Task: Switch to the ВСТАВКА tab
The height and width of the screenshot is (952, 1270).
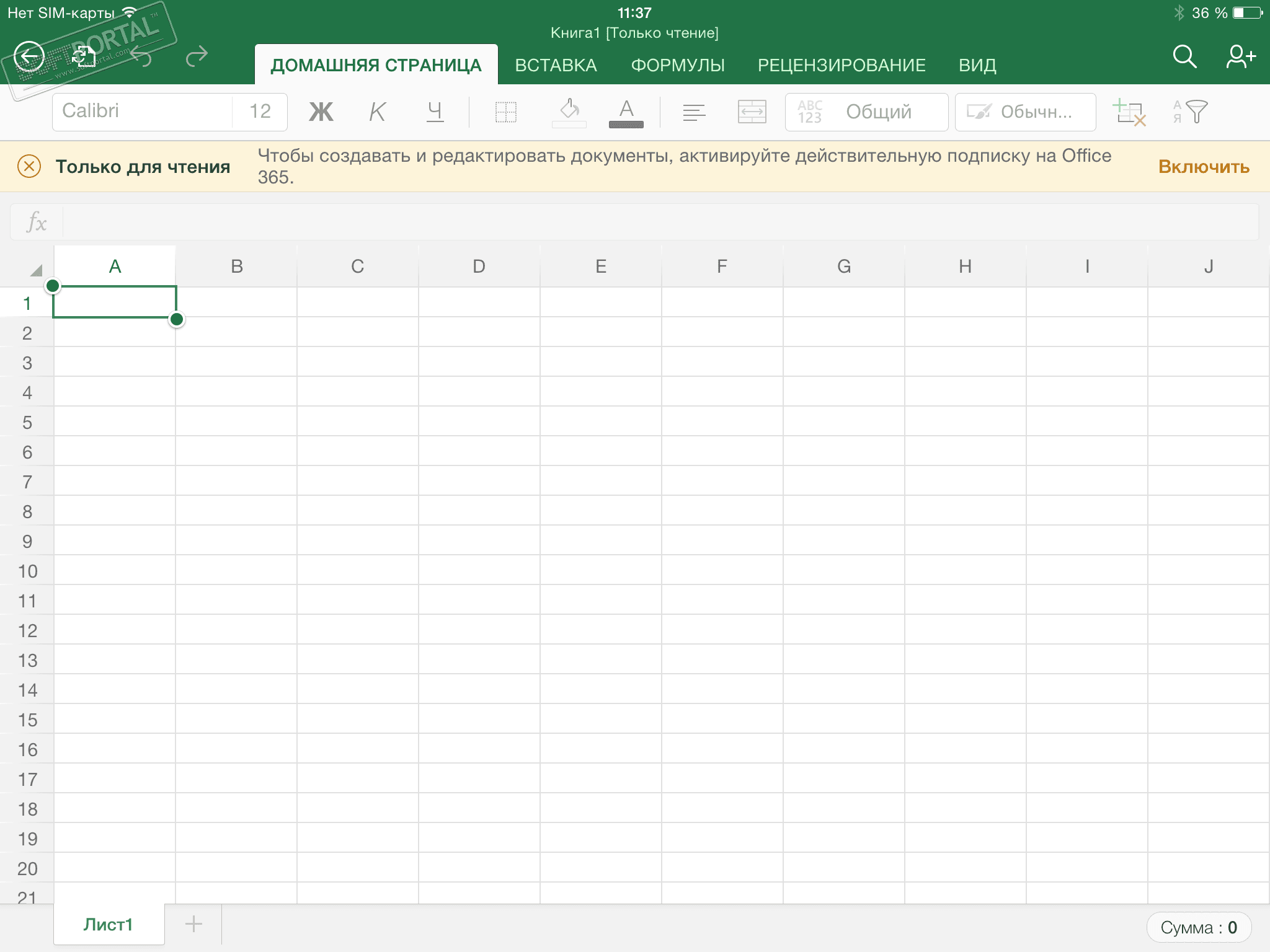Action: coord(556,65)
